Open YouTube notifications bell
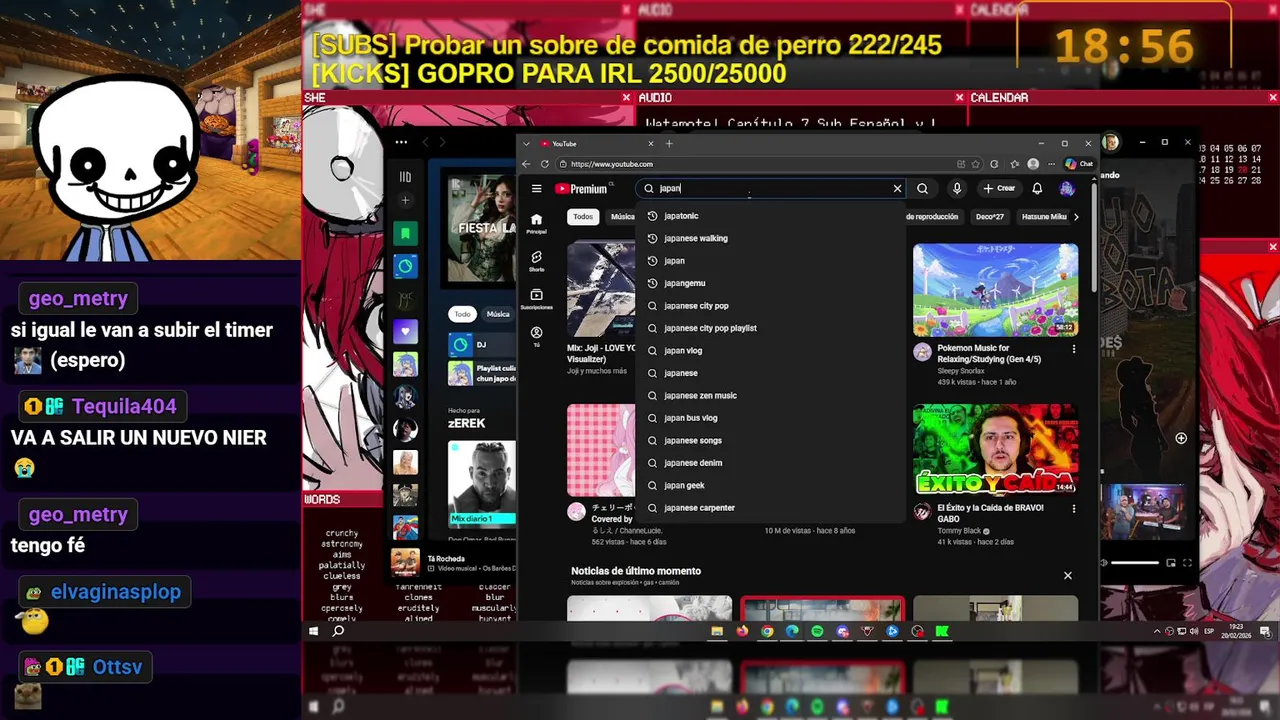This screenshot has height=720, width=1280. (1037, 188)
